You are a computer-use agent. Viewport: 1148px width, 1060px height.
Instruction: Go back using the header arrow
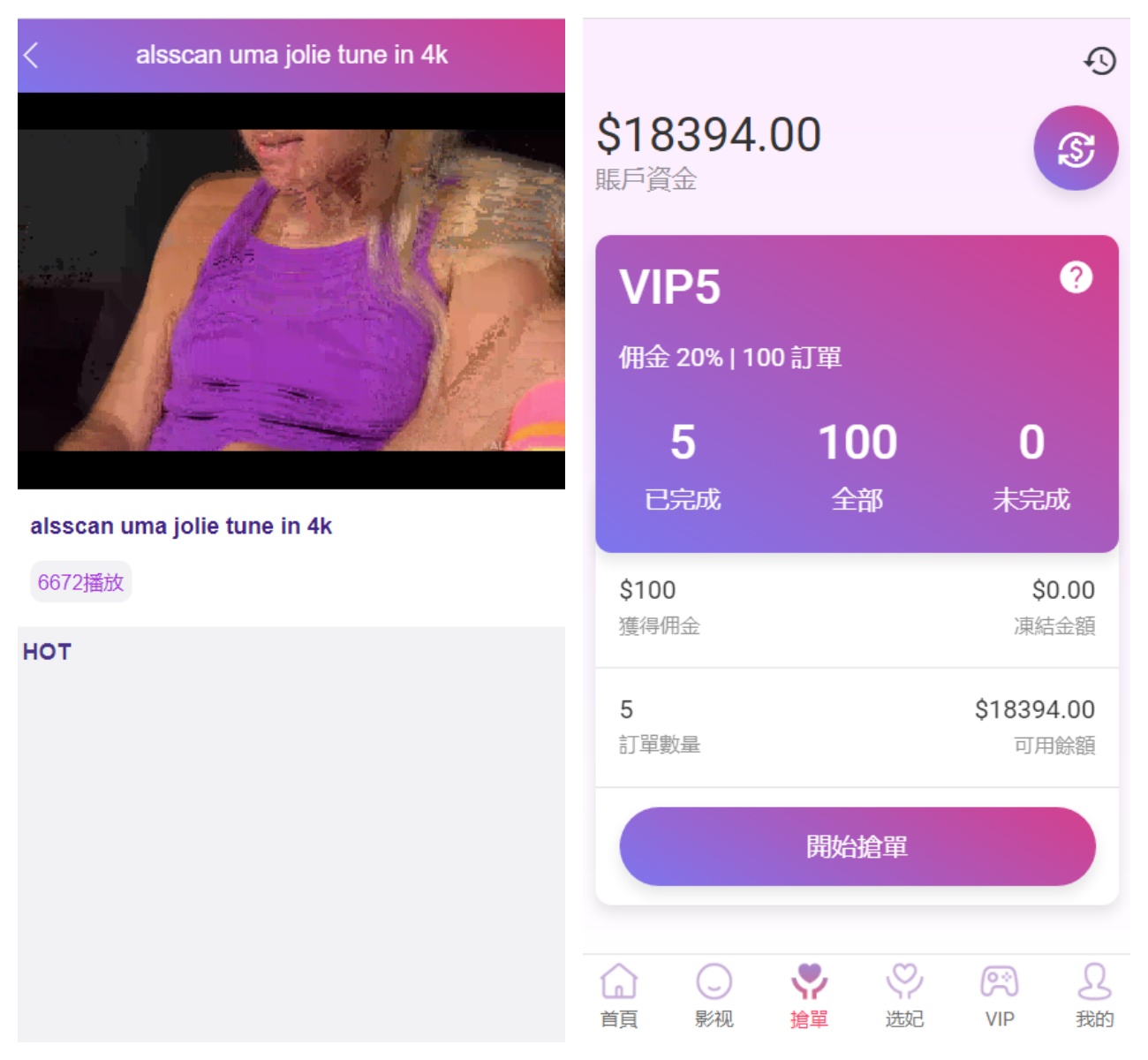[31, 56]
